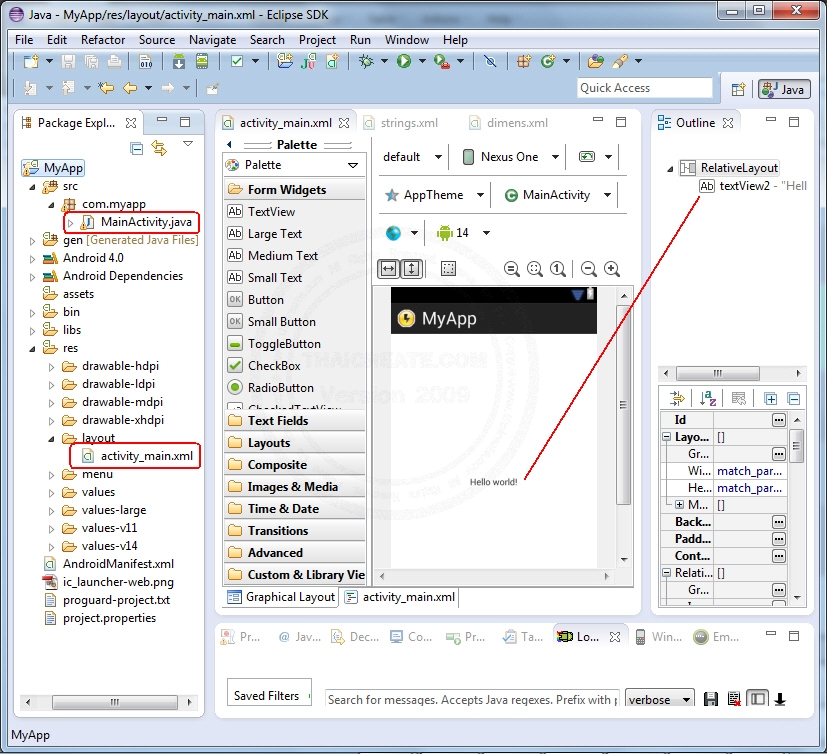Click the Java perspective button
Image resolution: width=827 pixels, height=754 pixels.
(x=783, y=89)
